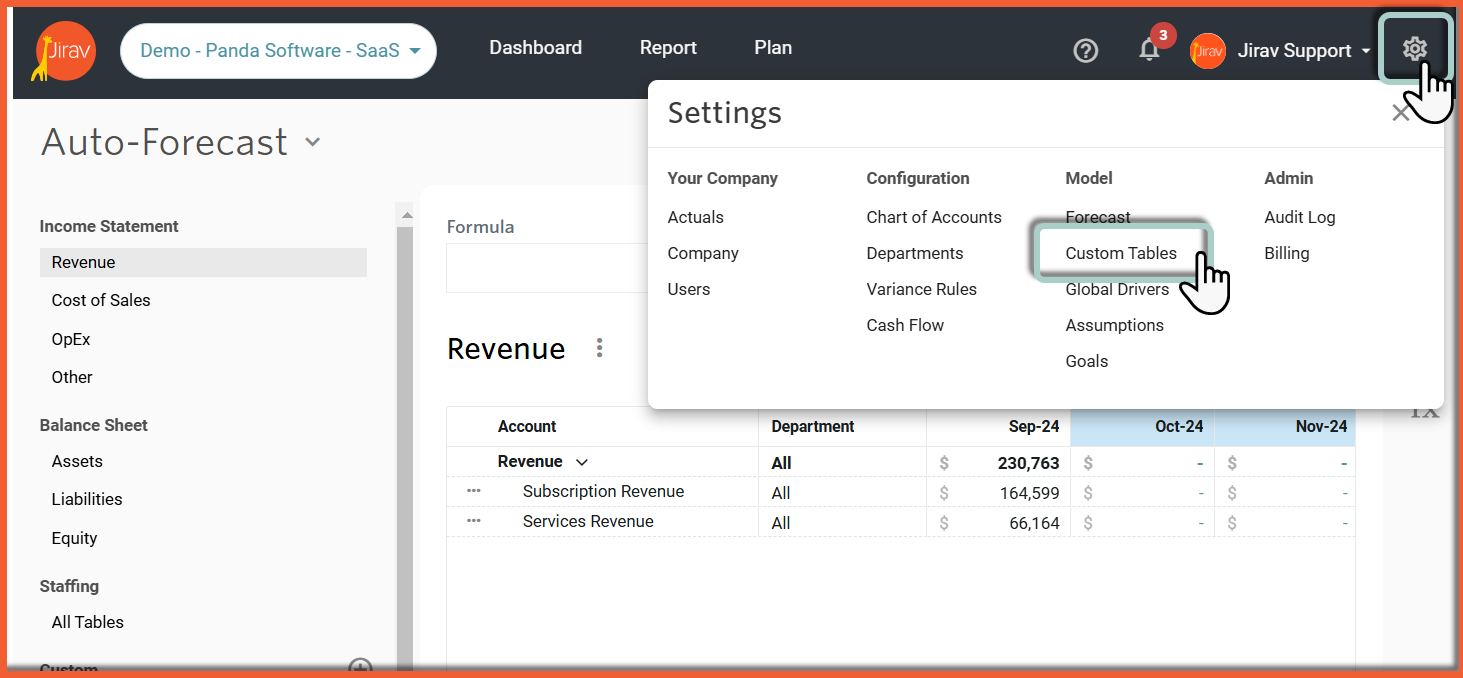Close the Settings panel

[1400, 113]
